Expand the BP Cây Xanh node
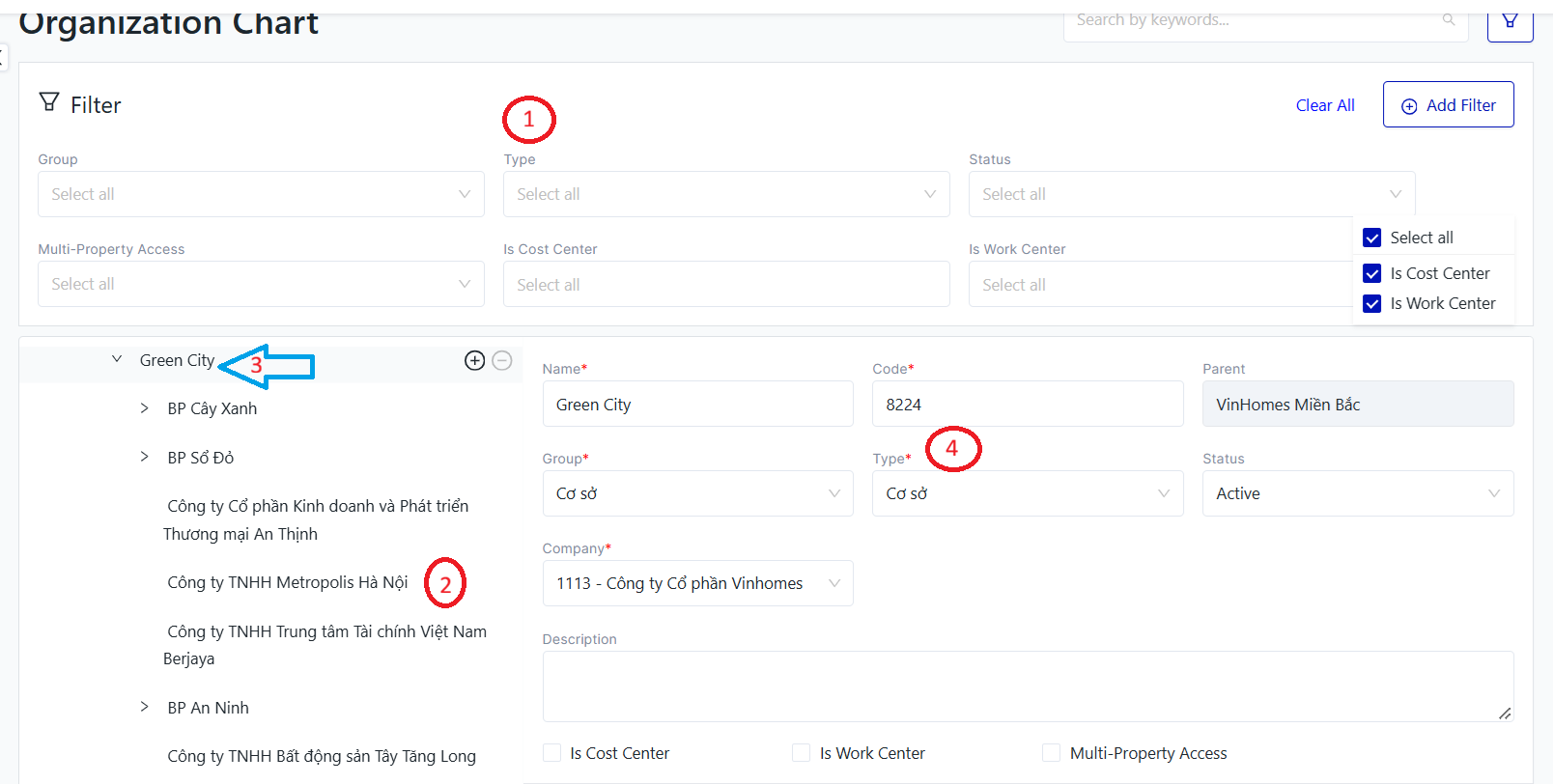Screen dimensions: 1553x784 tap(144, 408)
